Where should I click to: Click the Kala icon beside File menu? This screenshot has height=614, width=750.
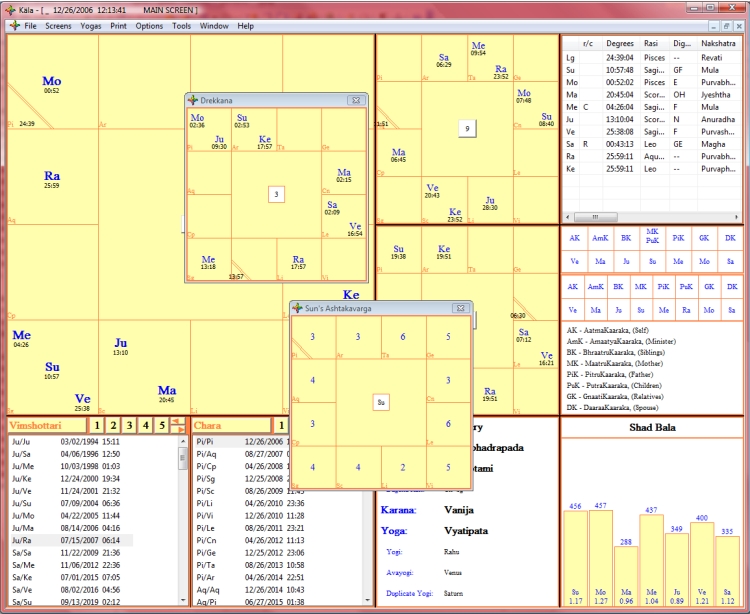pyautogui.click(x=15, y=26)
